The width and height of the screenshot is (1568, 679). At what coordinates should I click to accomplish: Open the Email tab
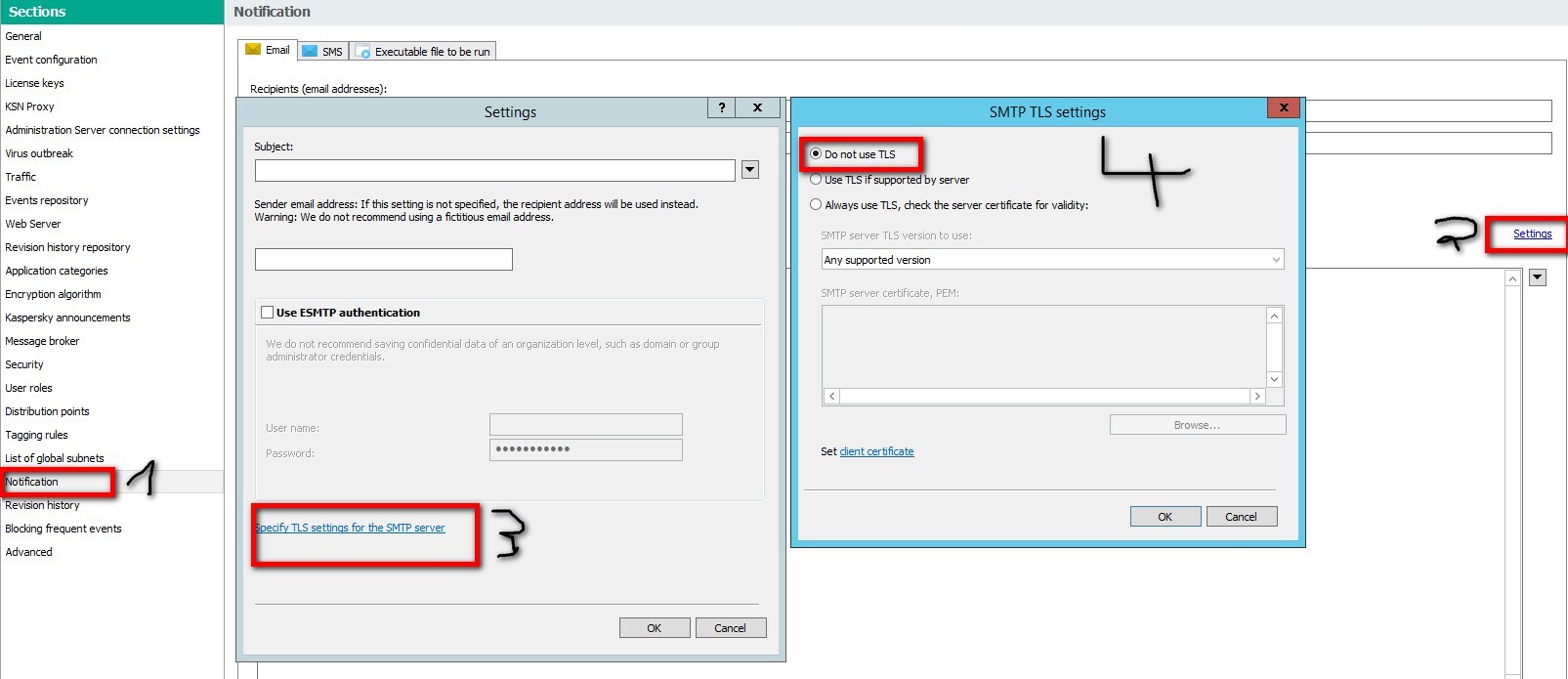268,50
